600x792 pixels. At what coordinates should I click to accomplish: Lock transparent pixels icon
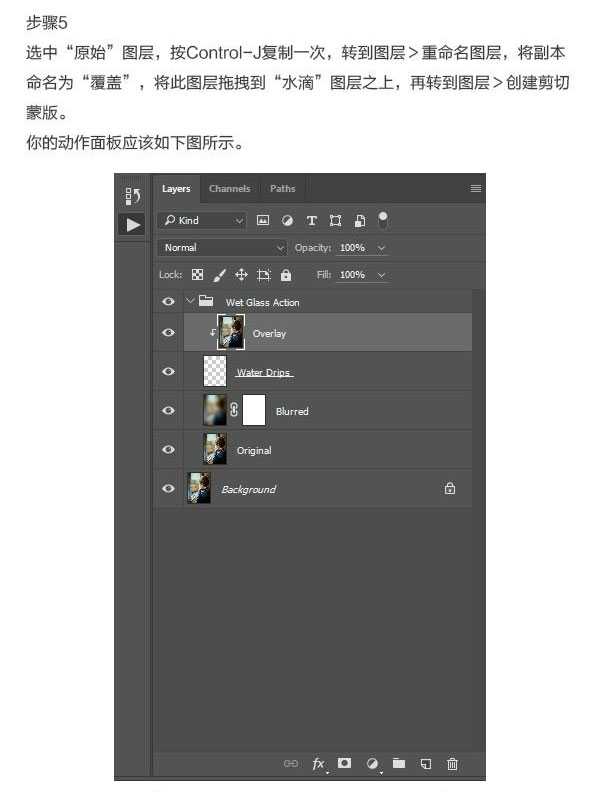[197, 275]
